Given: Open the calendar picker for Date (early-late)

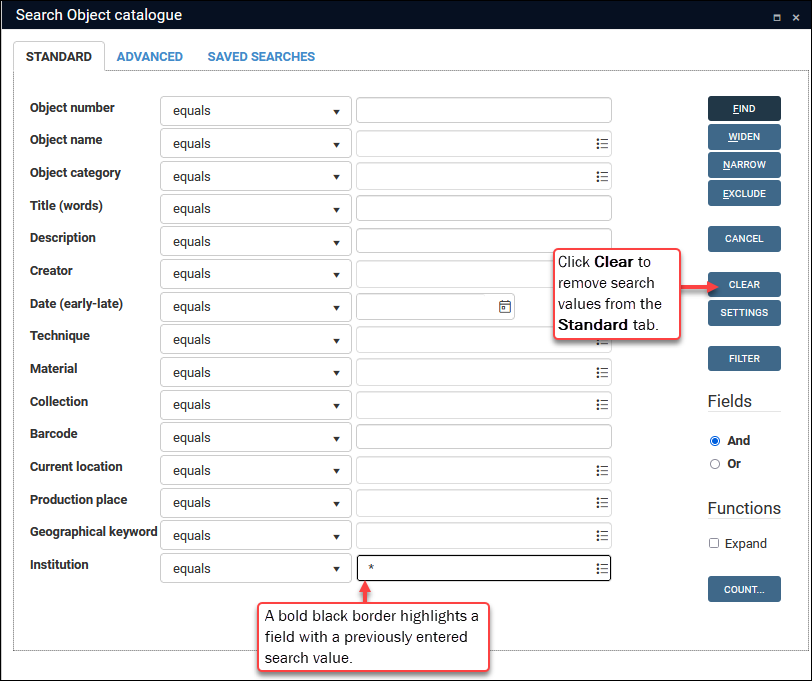Looking at the screenshot, I should coord(504,306).
